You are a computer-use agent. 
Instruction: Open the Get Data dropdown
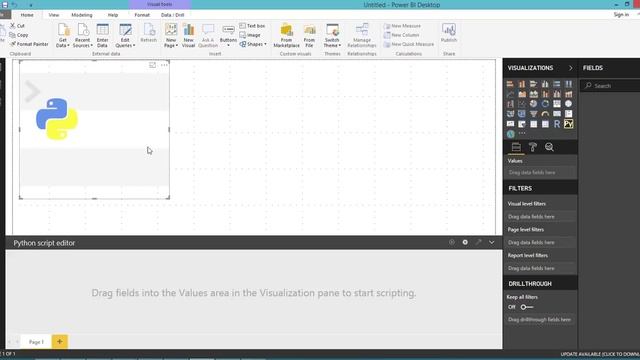62,36
